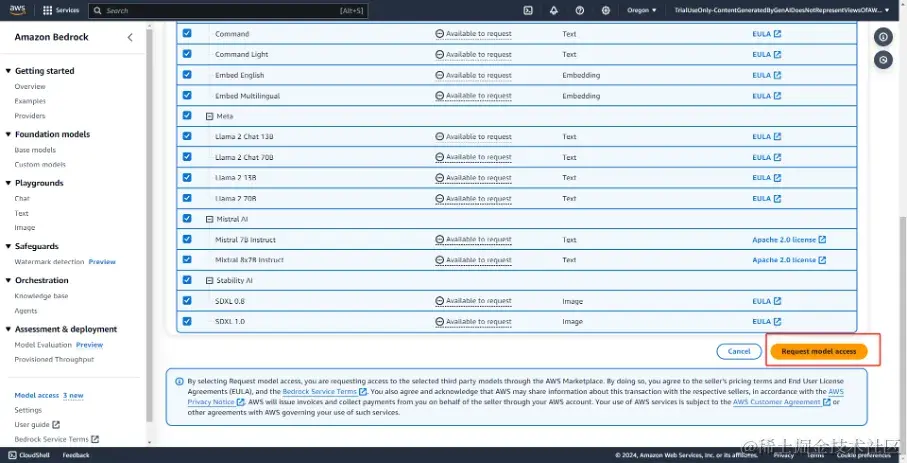Open Model Evaluation in sidebar
908x464 pixels.
coord(43,345)
